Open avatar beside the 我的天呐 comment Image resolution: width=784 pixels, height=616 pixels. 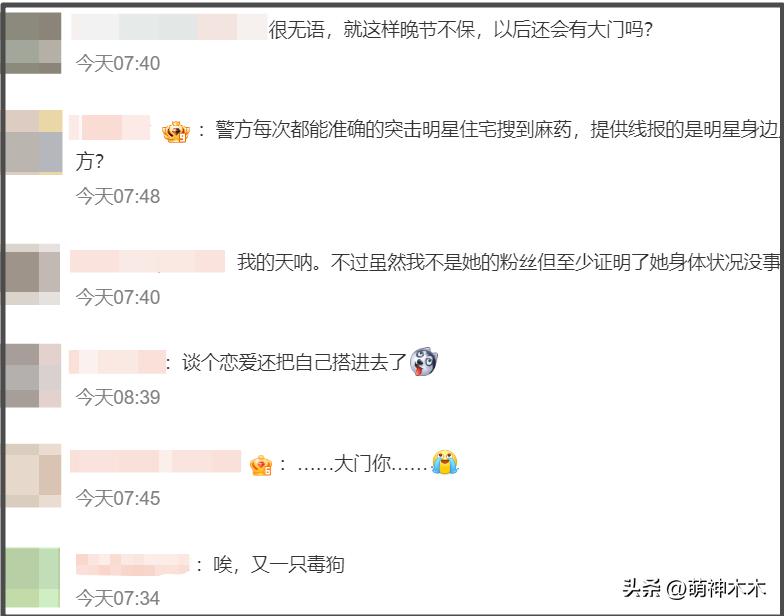pos(32,274)
